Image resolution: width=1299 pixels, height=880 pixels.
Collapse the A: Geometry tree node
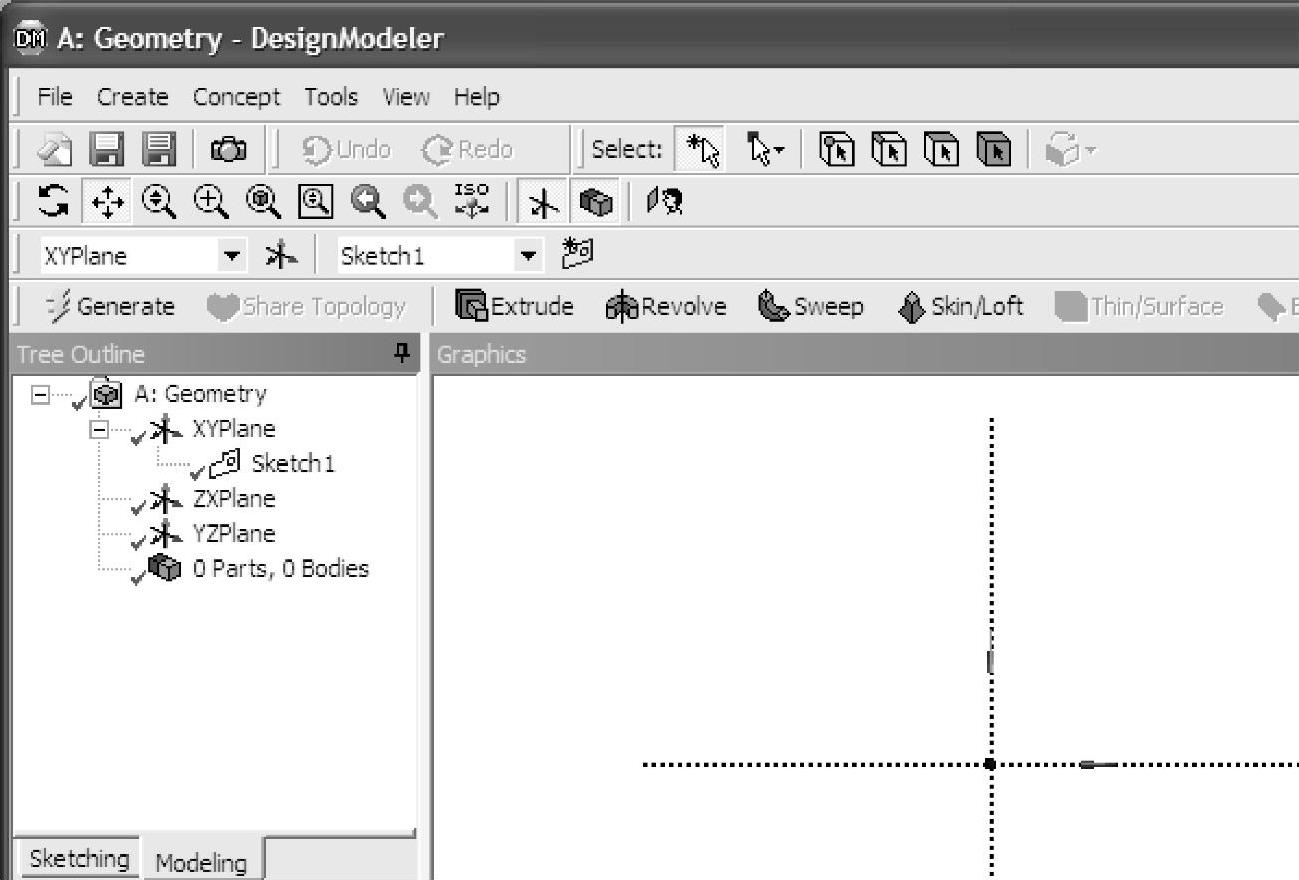tap(39, 394)
